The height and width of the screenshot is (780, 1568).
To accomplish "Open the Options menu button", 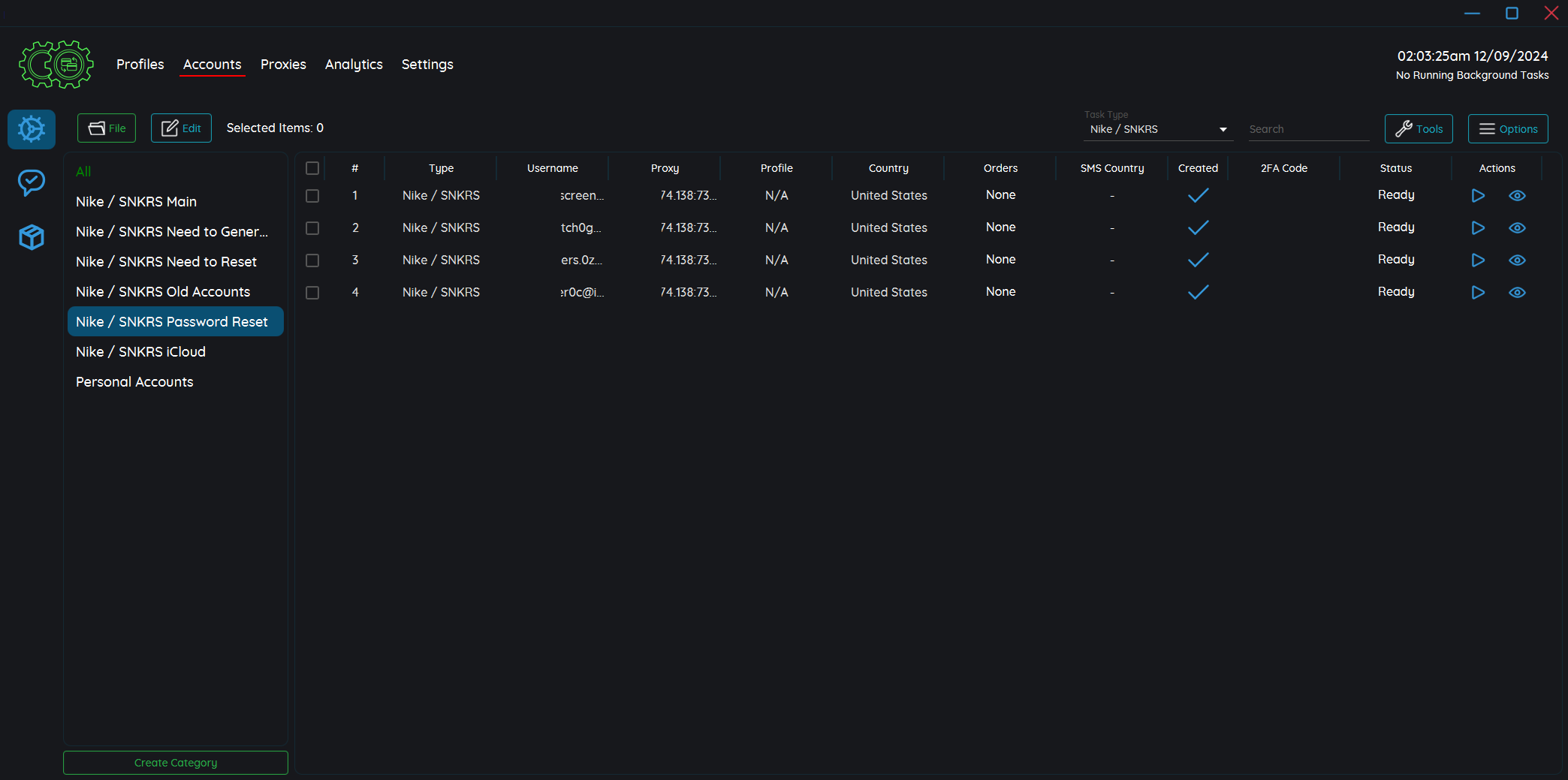I will point(1507,129).
